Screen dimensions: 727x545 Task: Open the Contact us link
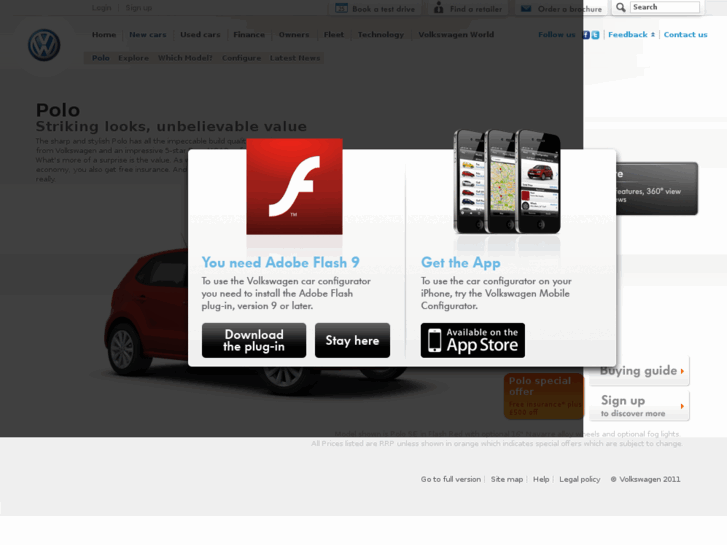[x=685, y=35]
